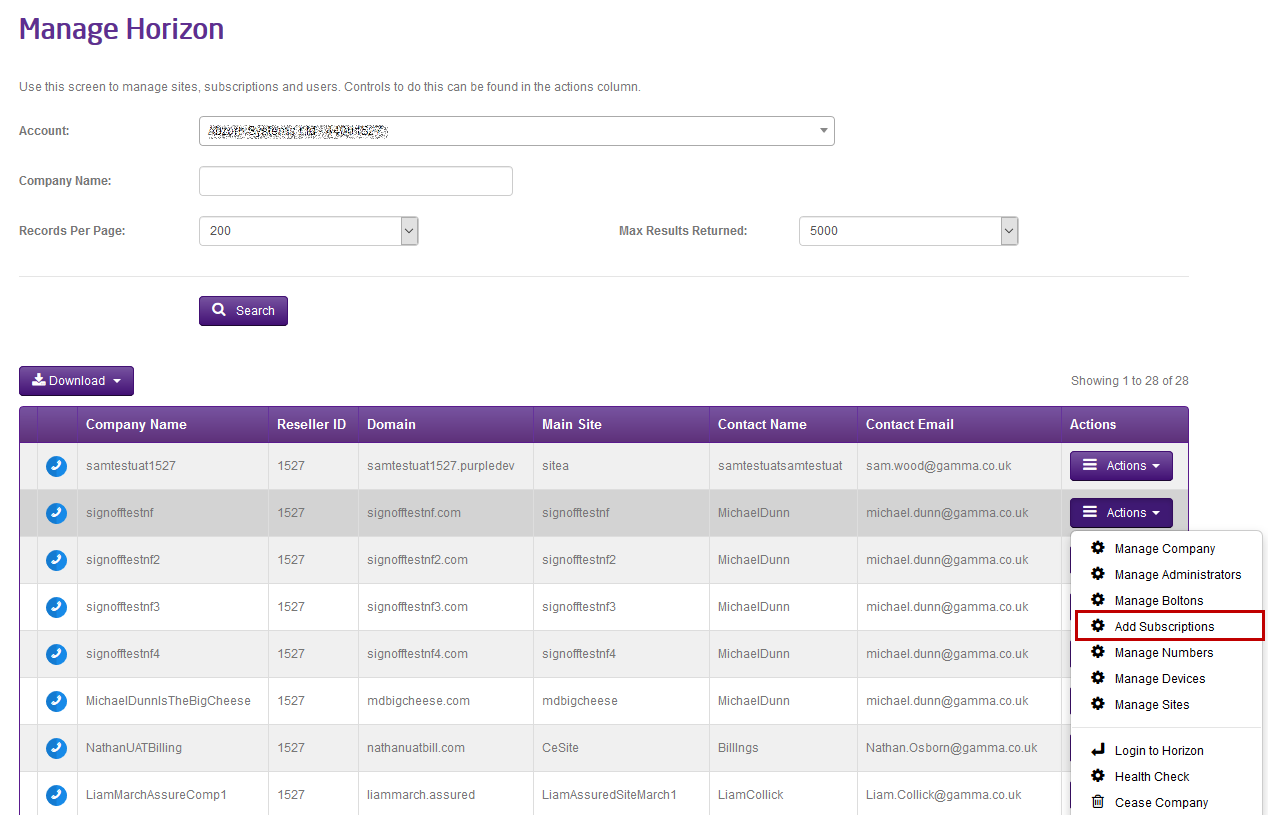The width and height of the screenshot is (1268, 815).
Task: Click email Nathan.Osborn@gamma.co.uk
Action: coord(952,748)
